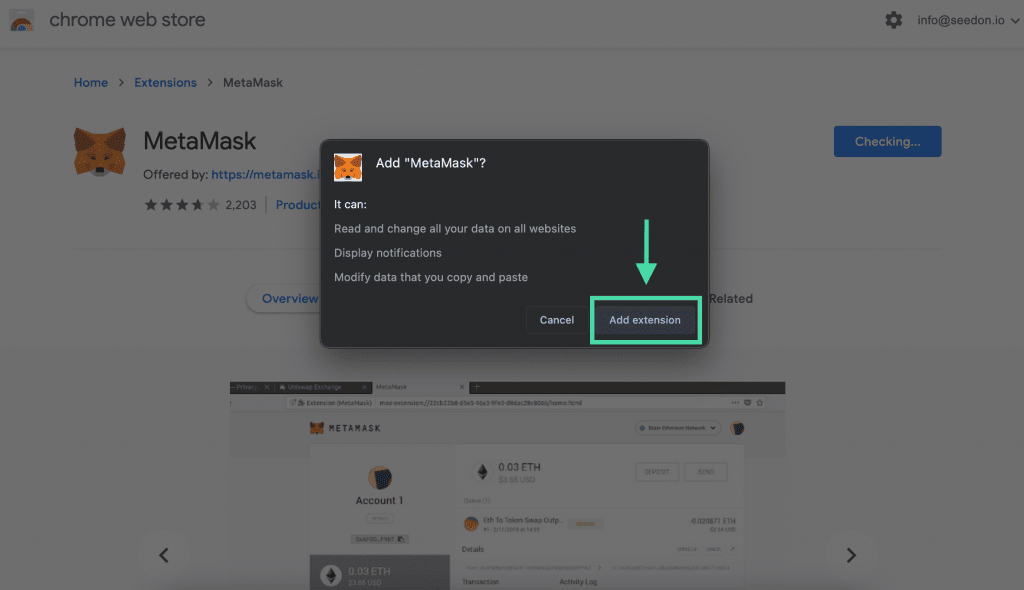Click the large MetaMask fox logo on the store page
The image size is (1024, 590).
99,152
